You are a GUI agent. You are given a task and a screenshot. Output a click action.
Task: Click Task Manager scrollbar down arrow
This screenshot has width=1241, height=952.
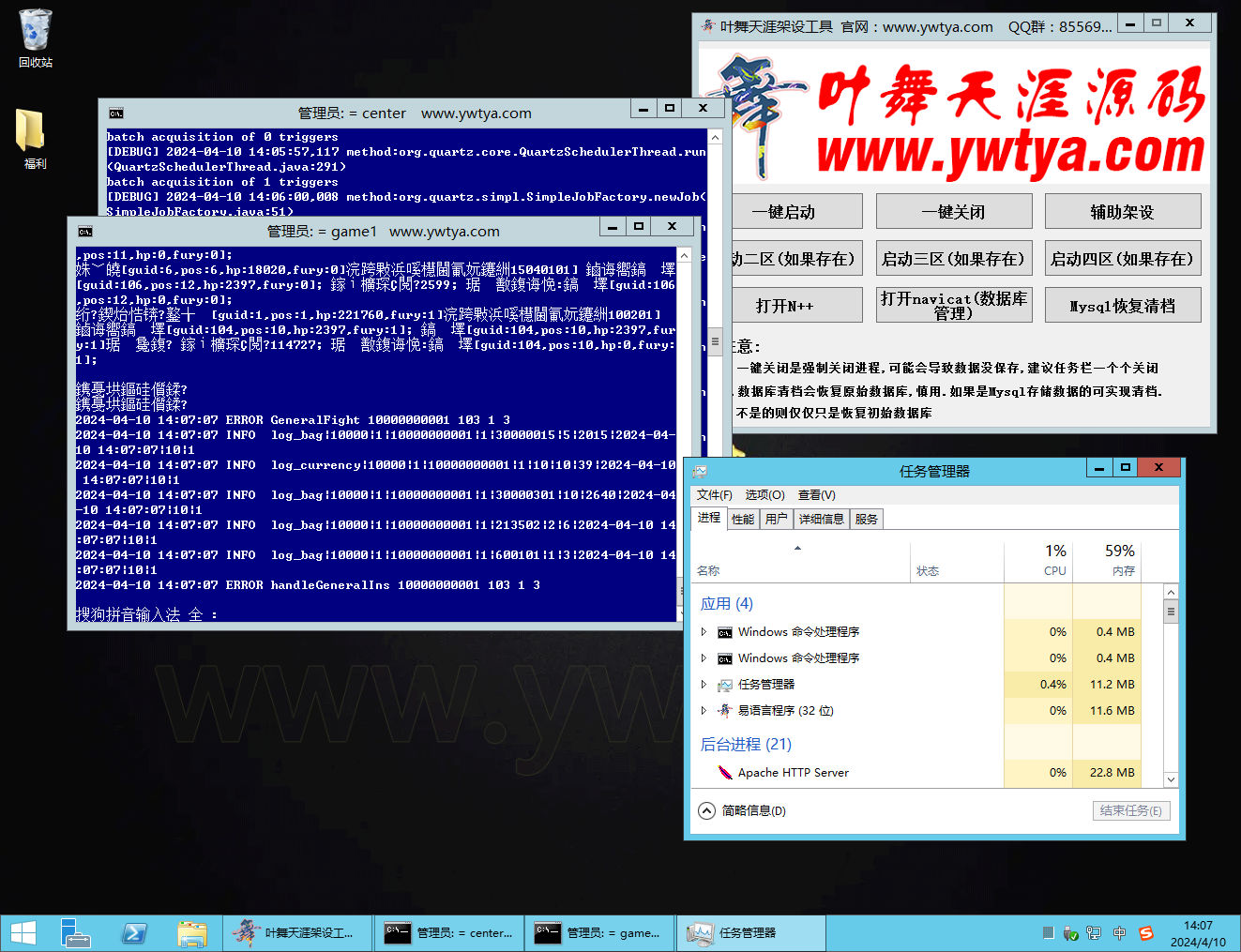coord(1171,779)
